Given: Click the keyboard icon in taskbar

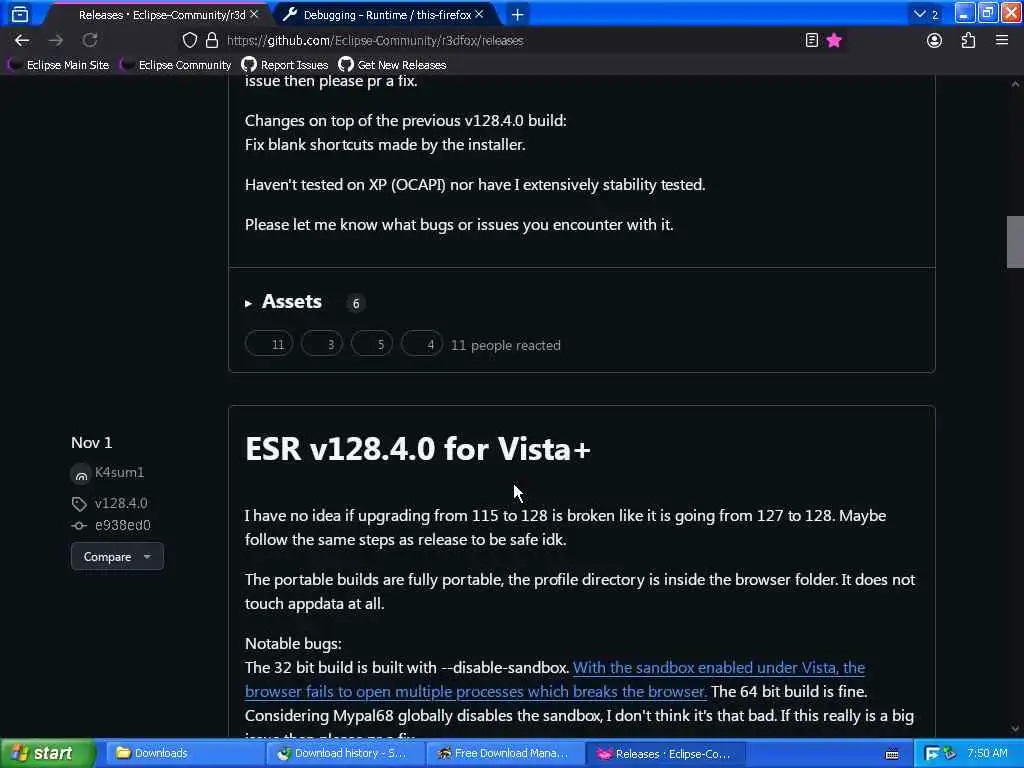Looking at the screenshot, I should (891, 754).
